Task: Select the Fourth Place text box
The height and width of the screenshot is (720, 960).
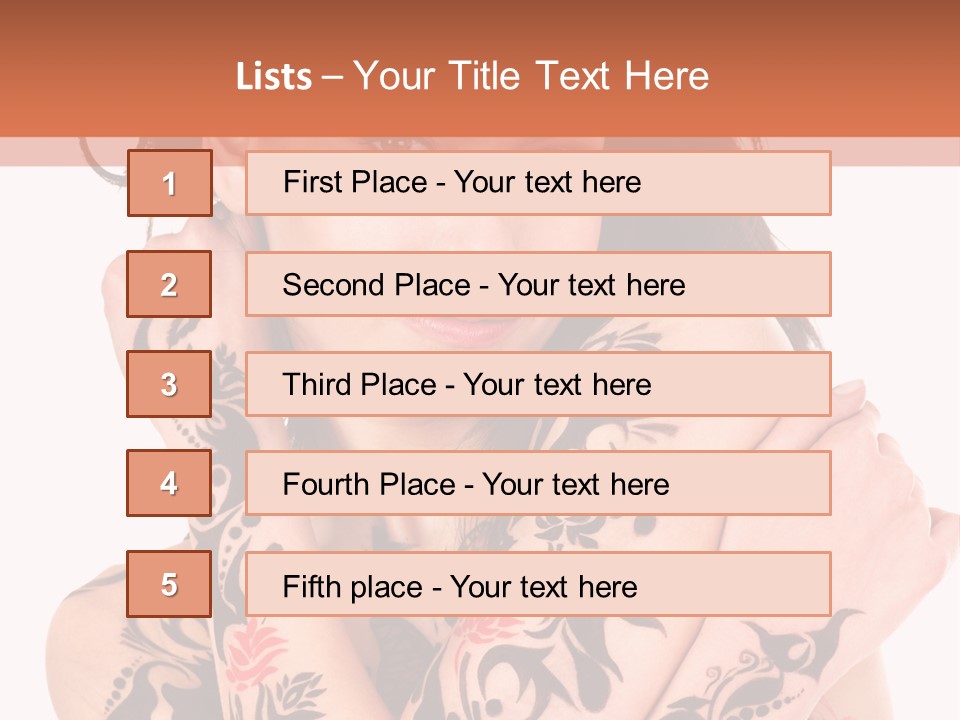Action: (x=538, y=484)
